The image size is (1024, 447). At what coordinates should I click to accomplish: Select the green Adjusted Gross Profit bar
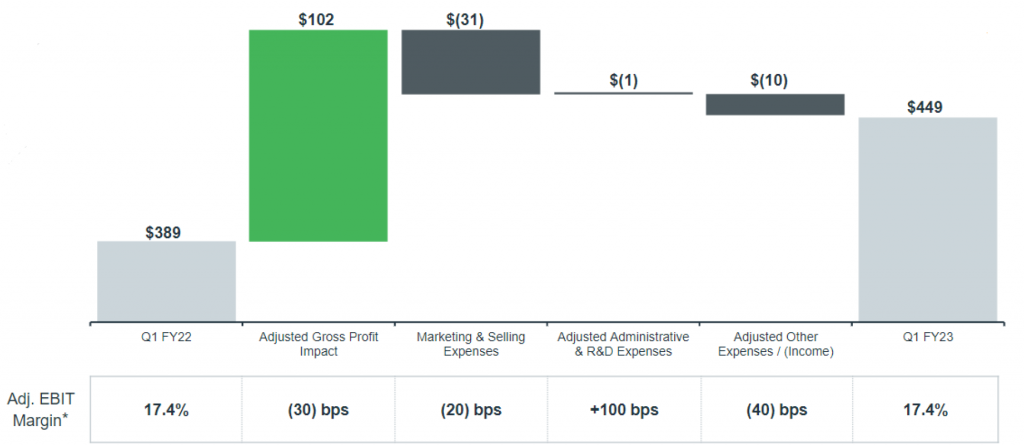click(318, 135)
